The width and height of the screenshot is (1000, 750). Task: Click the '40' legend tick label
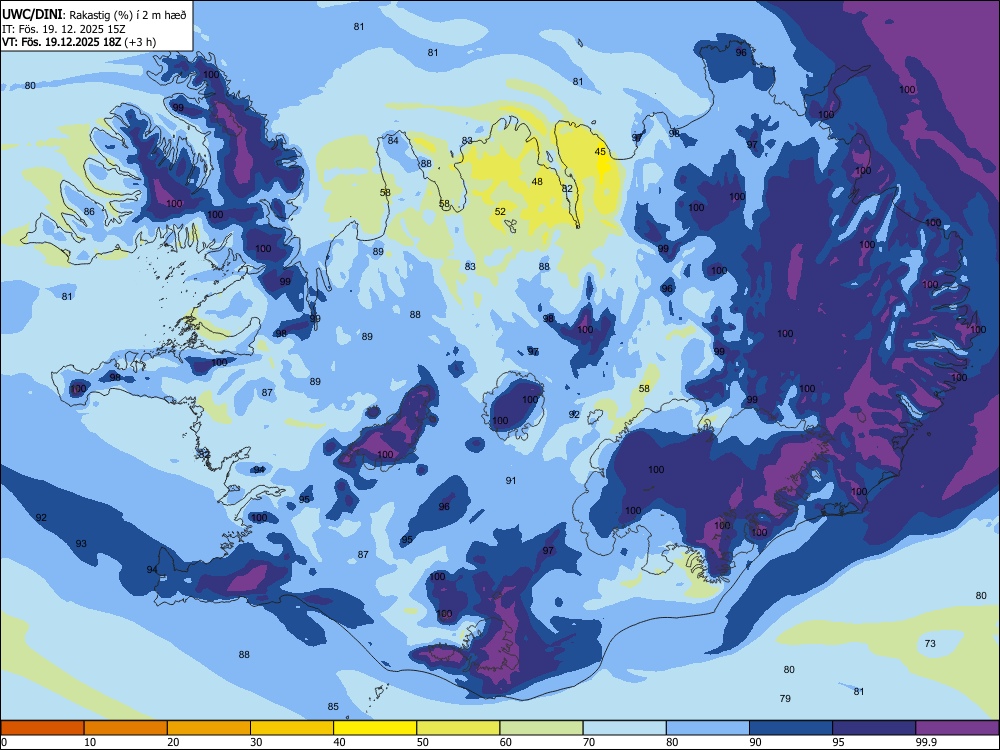point(339,742)
